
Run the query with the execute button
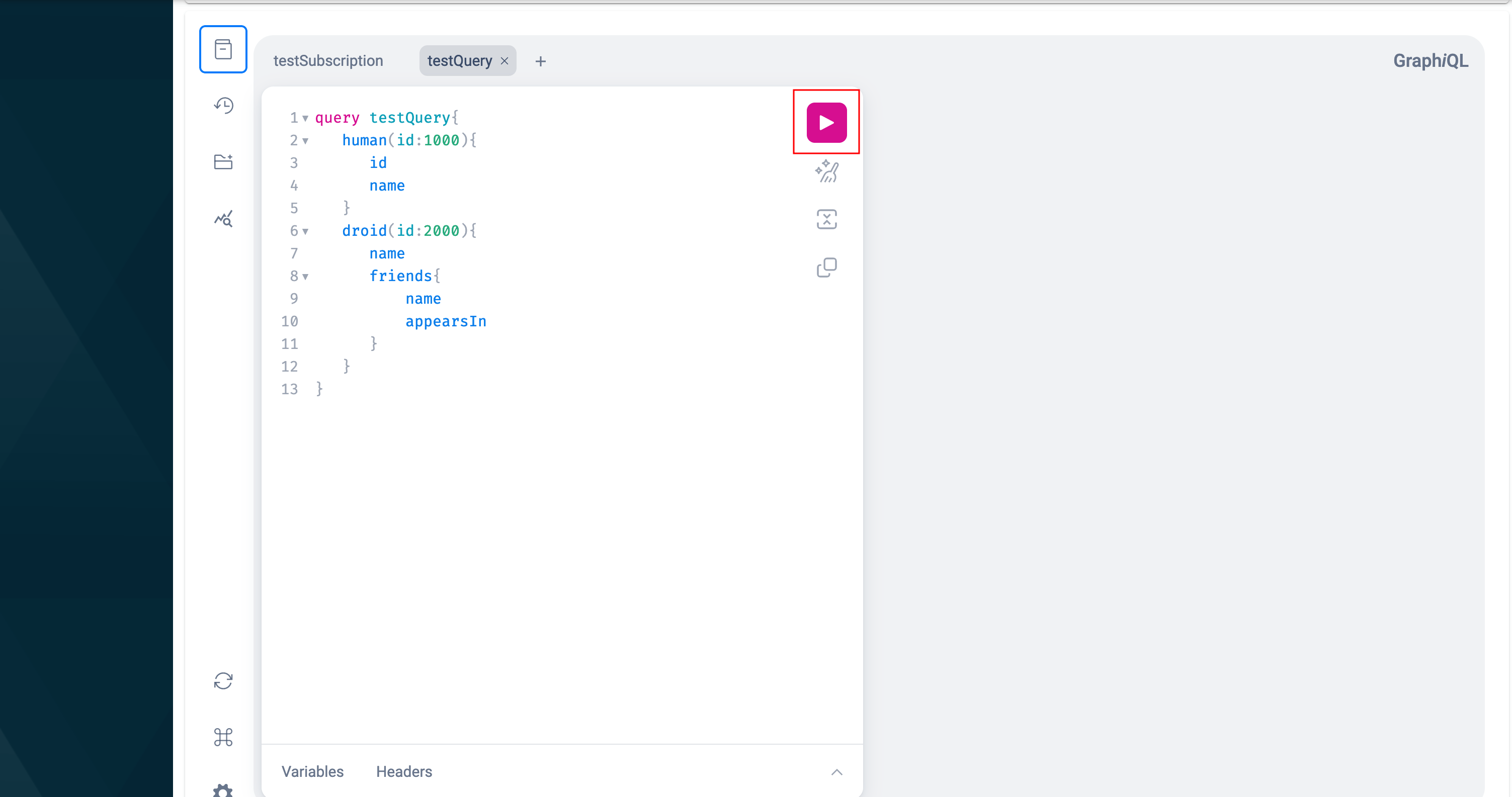(826, 123)
